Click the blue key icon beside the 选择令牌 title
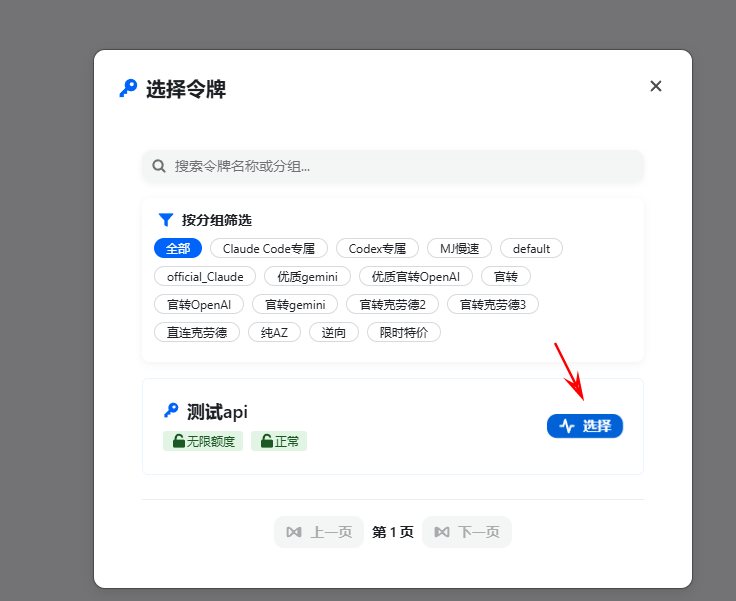The height and width of the screenshot is (601, 736). pyautogui.click(x=128, y=88)
